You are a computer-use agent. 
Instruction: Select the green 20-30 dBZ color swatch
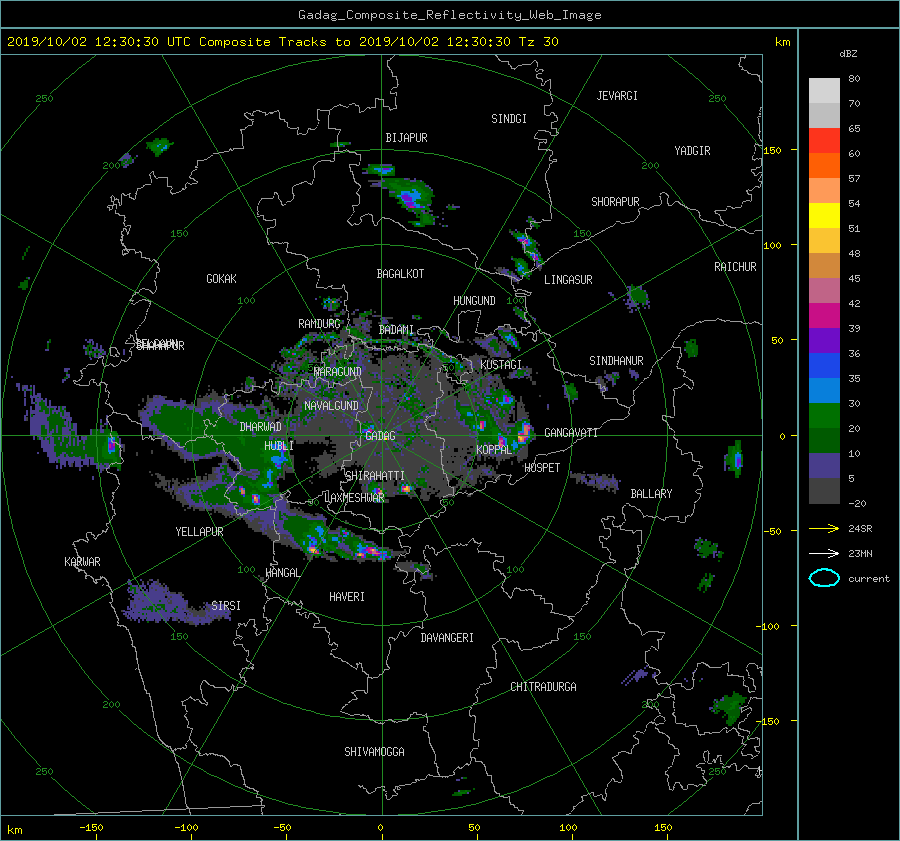point(824,416)
